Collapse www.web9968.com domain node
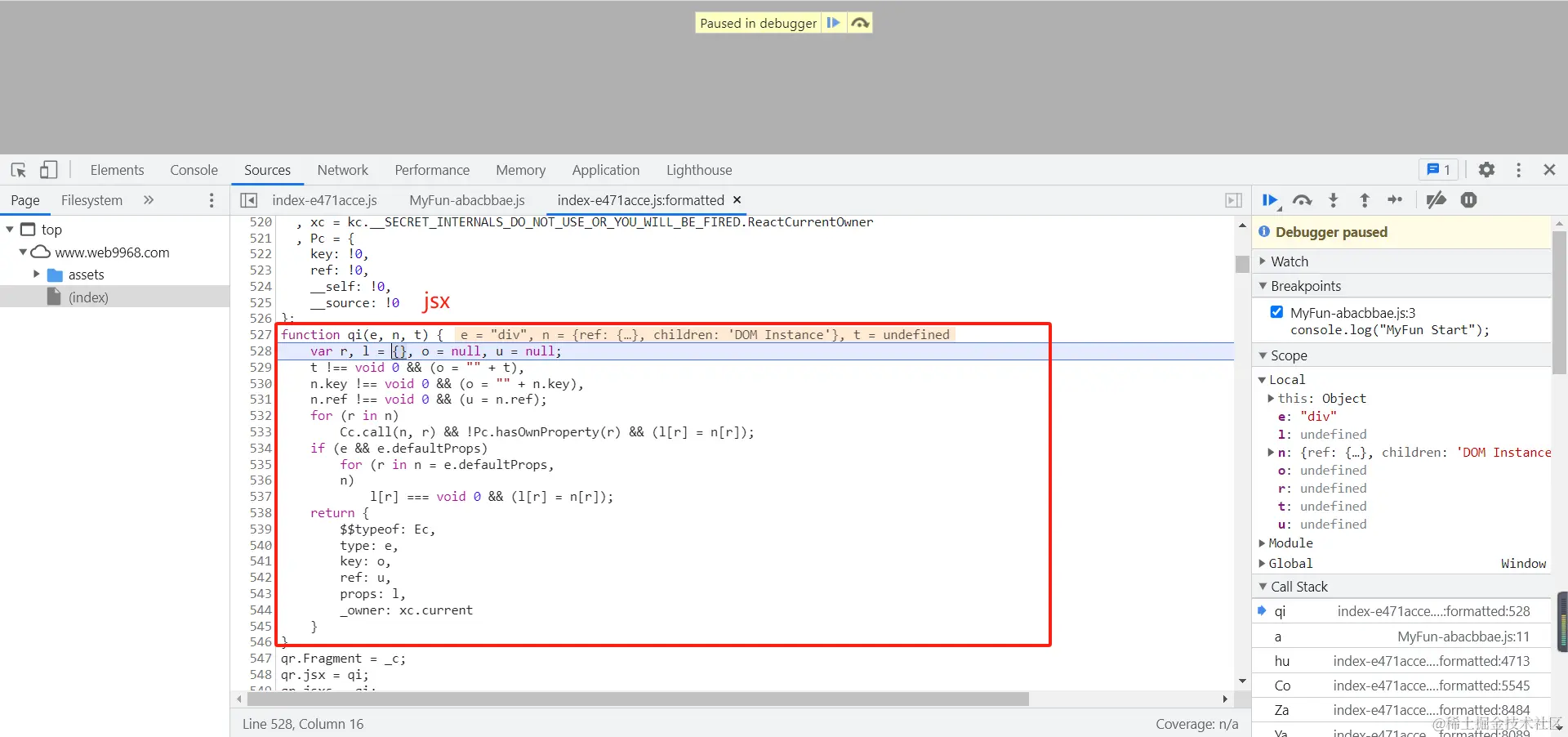Viewport: 1568px width, 737px height. 23,252
